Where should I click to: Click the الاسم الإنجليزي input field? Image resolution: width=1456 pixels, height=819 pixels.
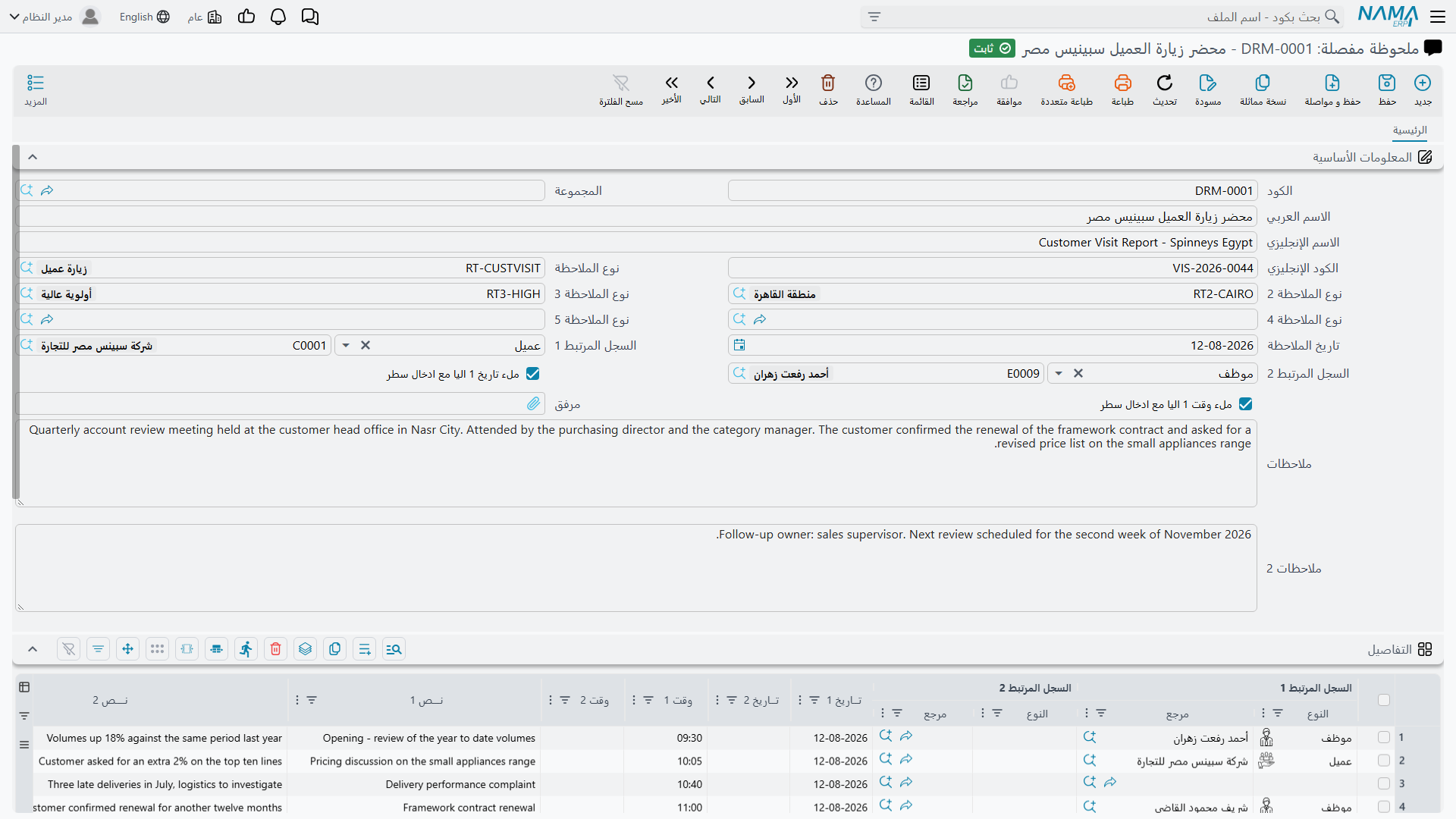tap(636, 243)
